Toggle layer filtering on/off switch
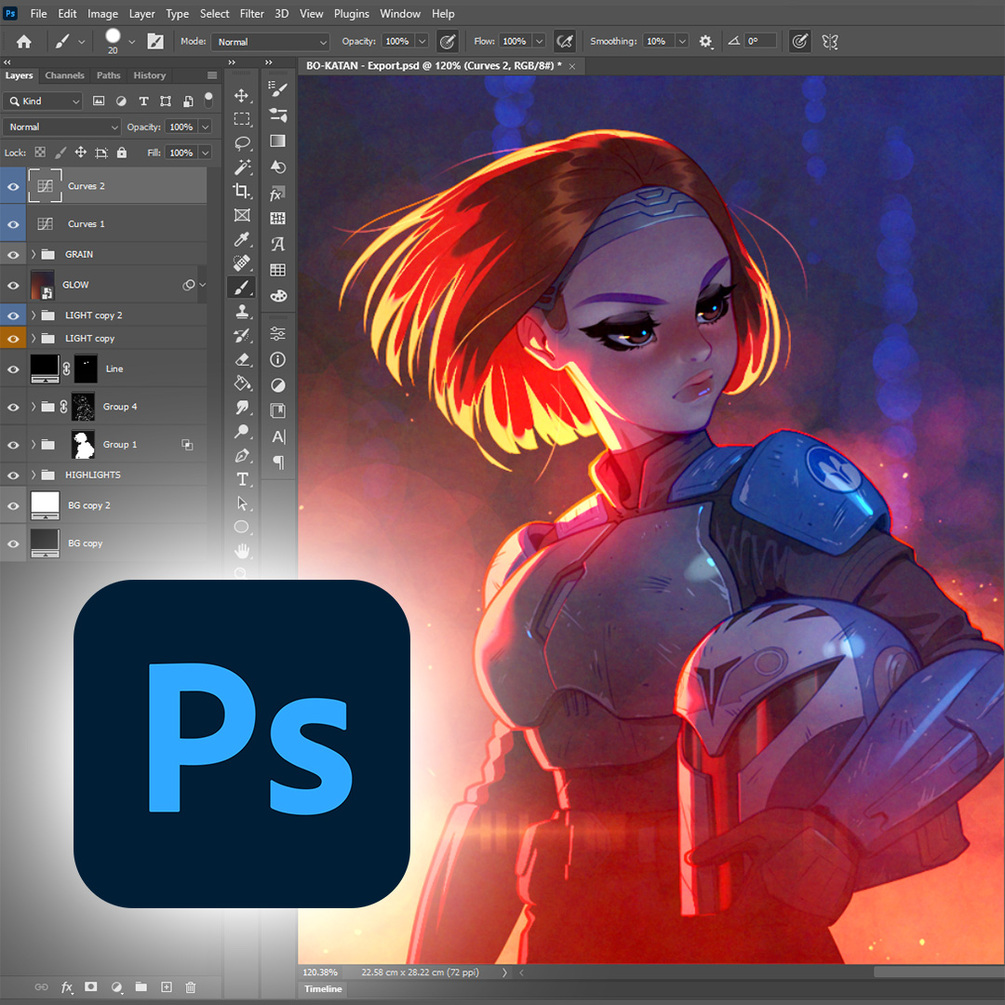The height and width of the screenshot is (1005, 1005). 208,100
